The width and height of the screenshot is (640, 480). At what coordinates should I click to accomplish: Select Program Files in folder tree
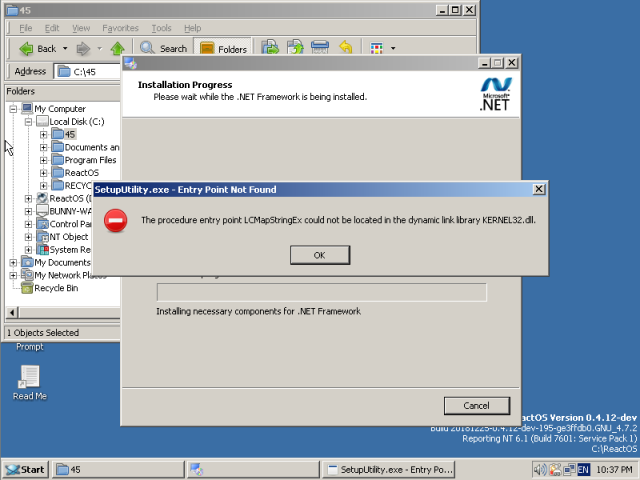[x=90, y=160]
